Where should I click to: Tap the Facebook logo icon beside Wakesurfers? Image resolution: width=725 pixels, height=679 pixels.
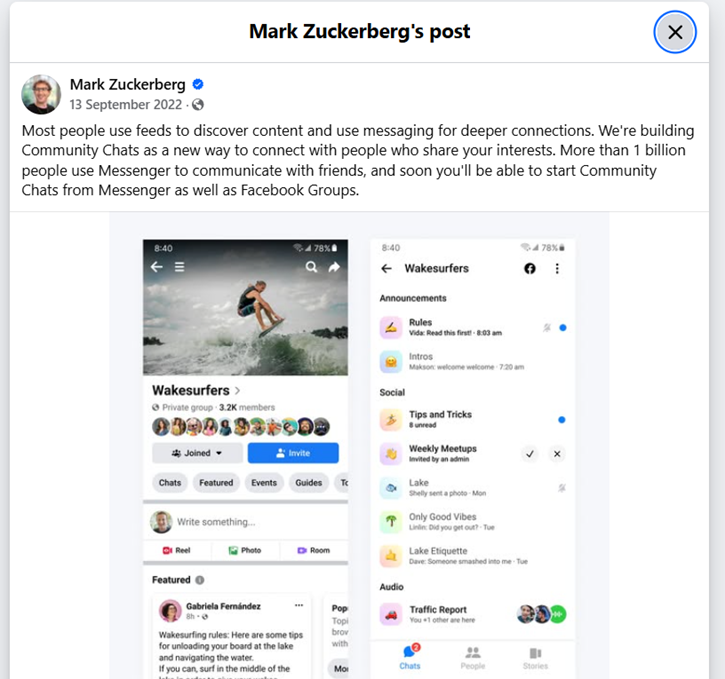point(530,269)
